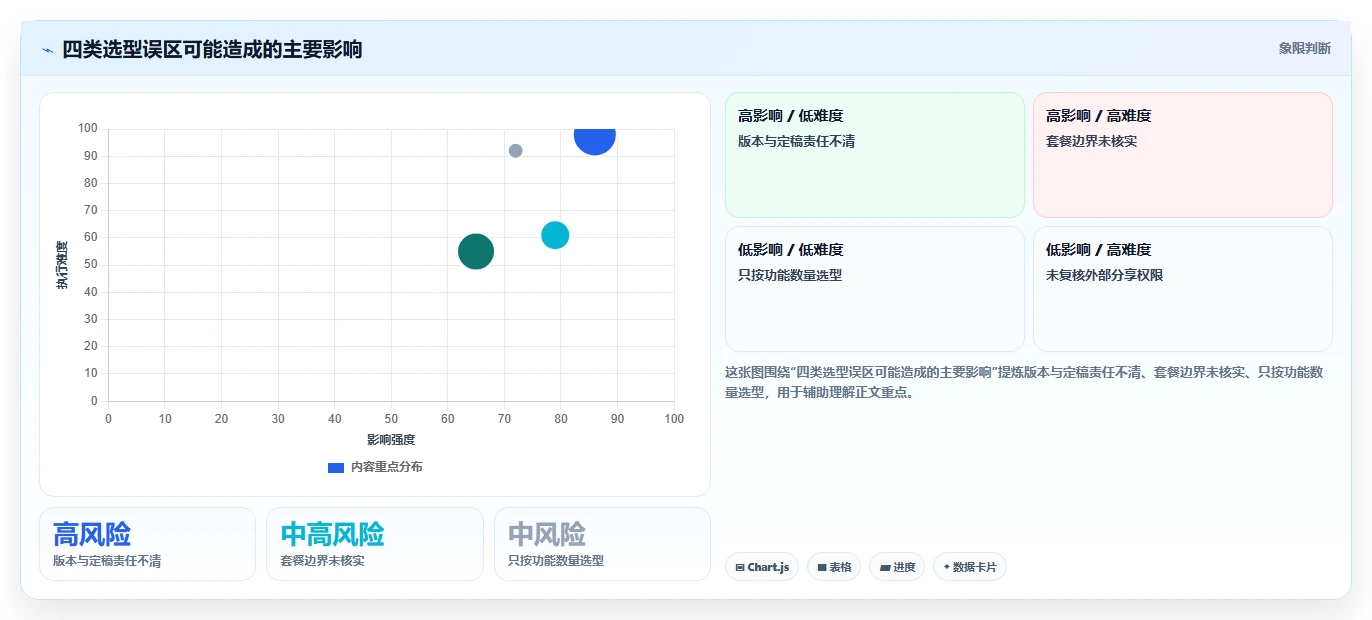Click the 版本与定稿责任不清 caption under 高风险

pos(107,561)
